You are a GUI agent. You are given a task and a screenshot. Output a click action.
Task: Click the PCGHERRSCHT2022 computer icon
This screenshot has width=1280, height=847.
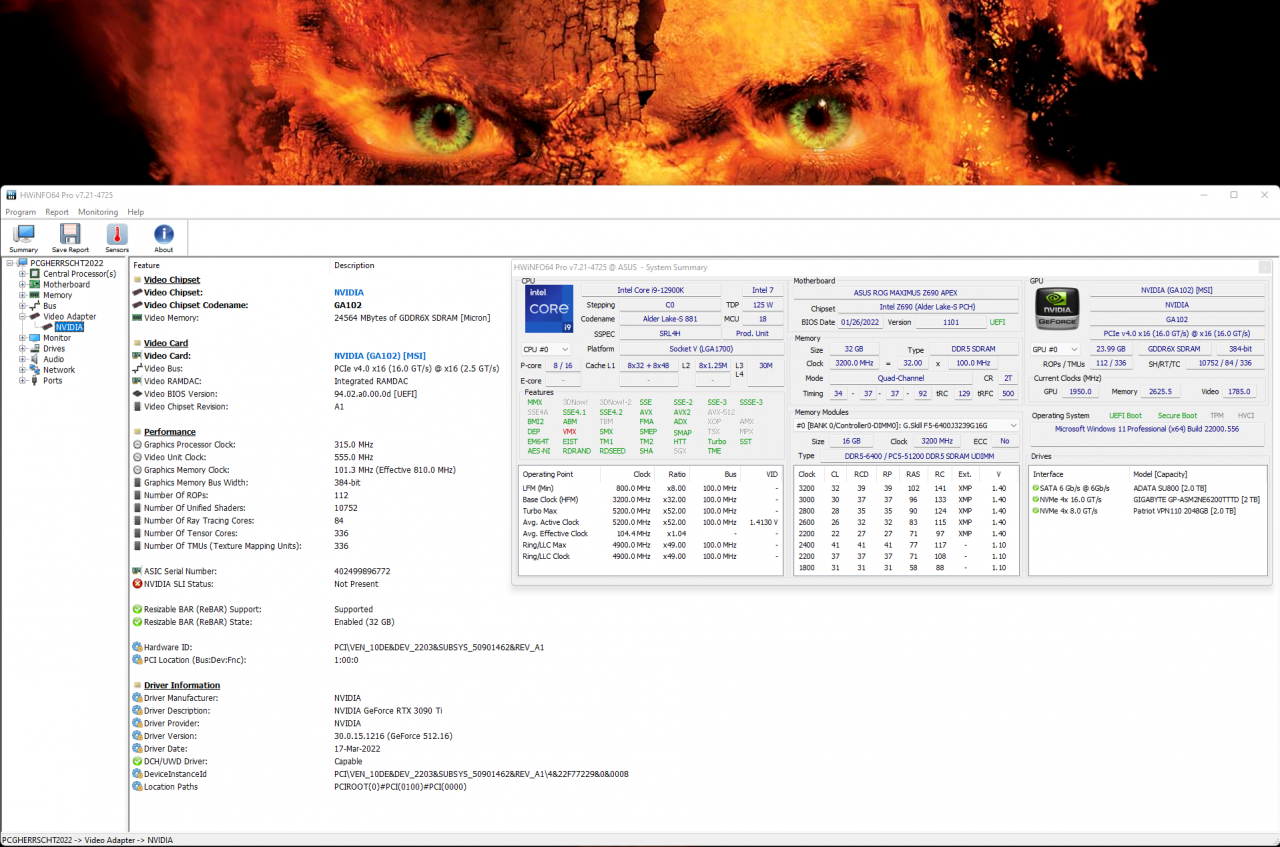point(23,263)
